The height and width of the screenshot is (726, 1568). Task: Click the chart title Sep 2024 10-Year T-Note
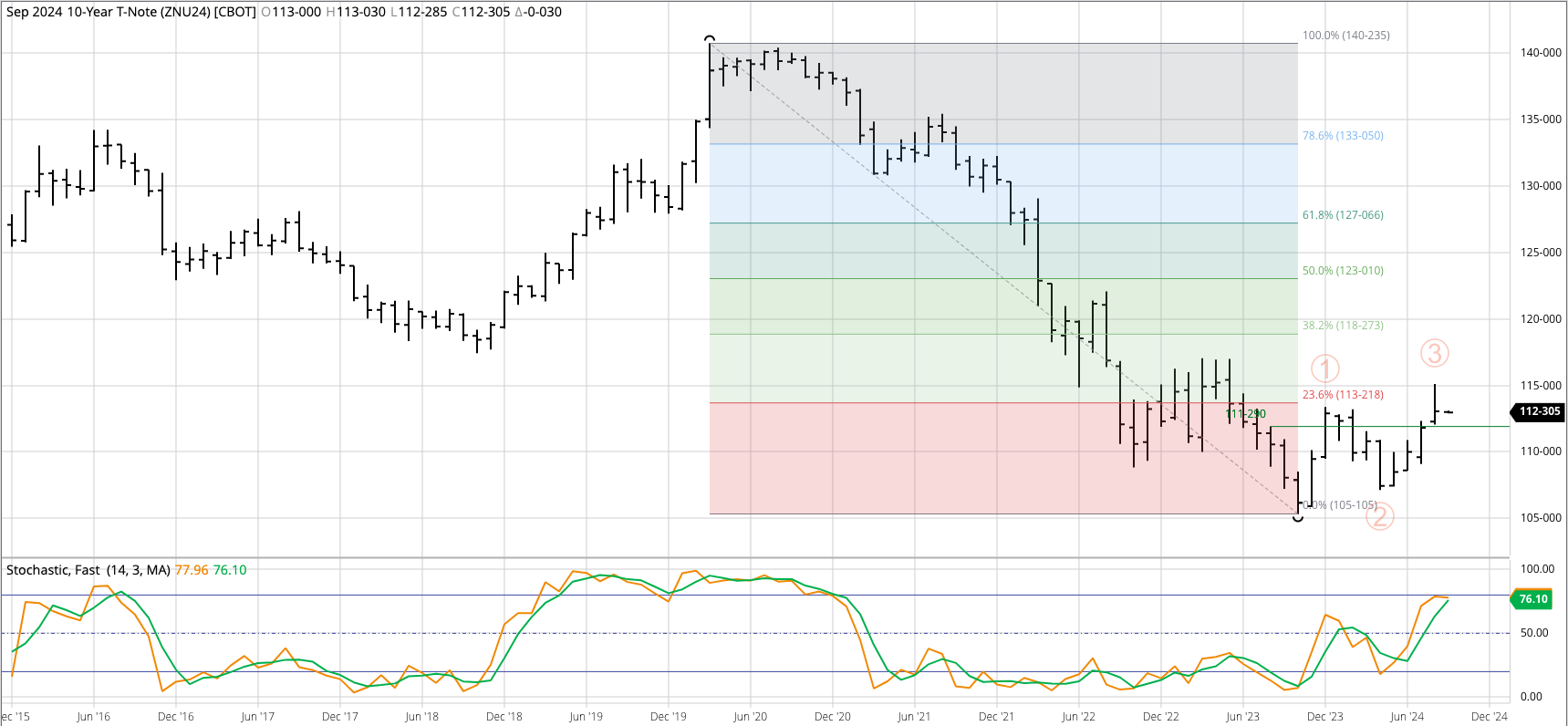(x=130, y=12)
